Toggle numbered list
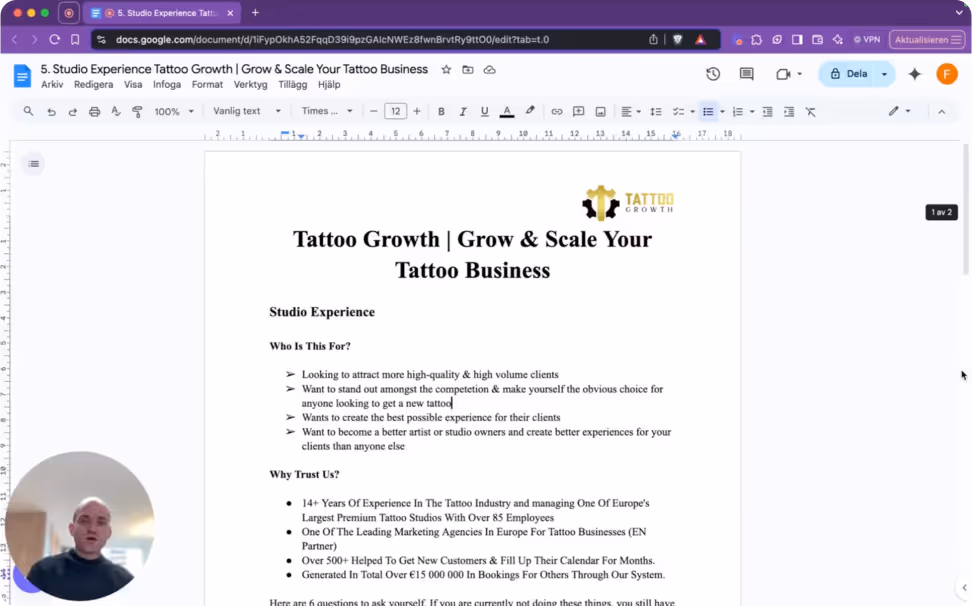 tap(738, 112)
